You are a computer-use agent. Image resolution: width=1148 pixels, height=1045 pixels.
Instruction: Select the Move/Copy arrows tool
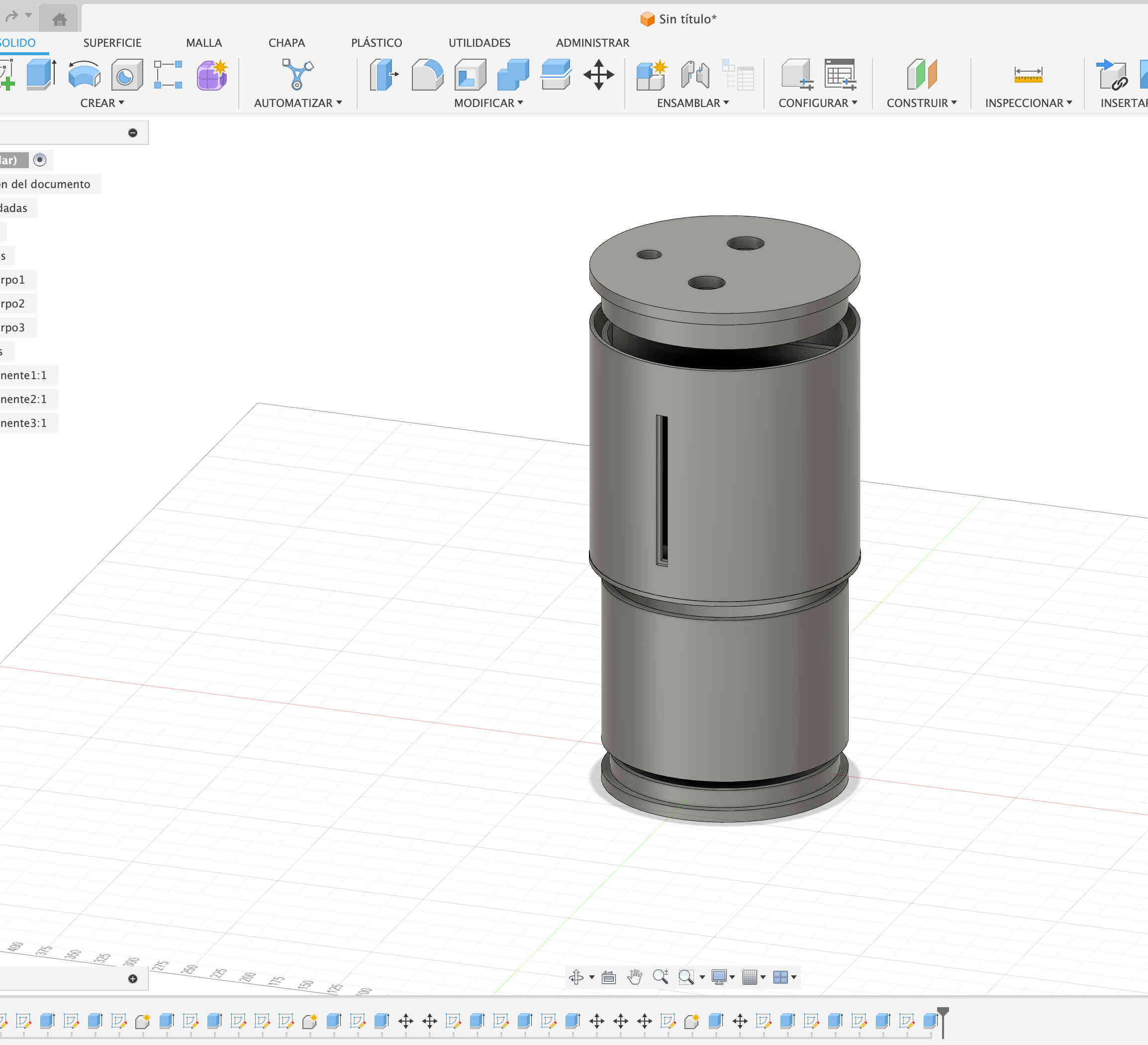(598, 75)
